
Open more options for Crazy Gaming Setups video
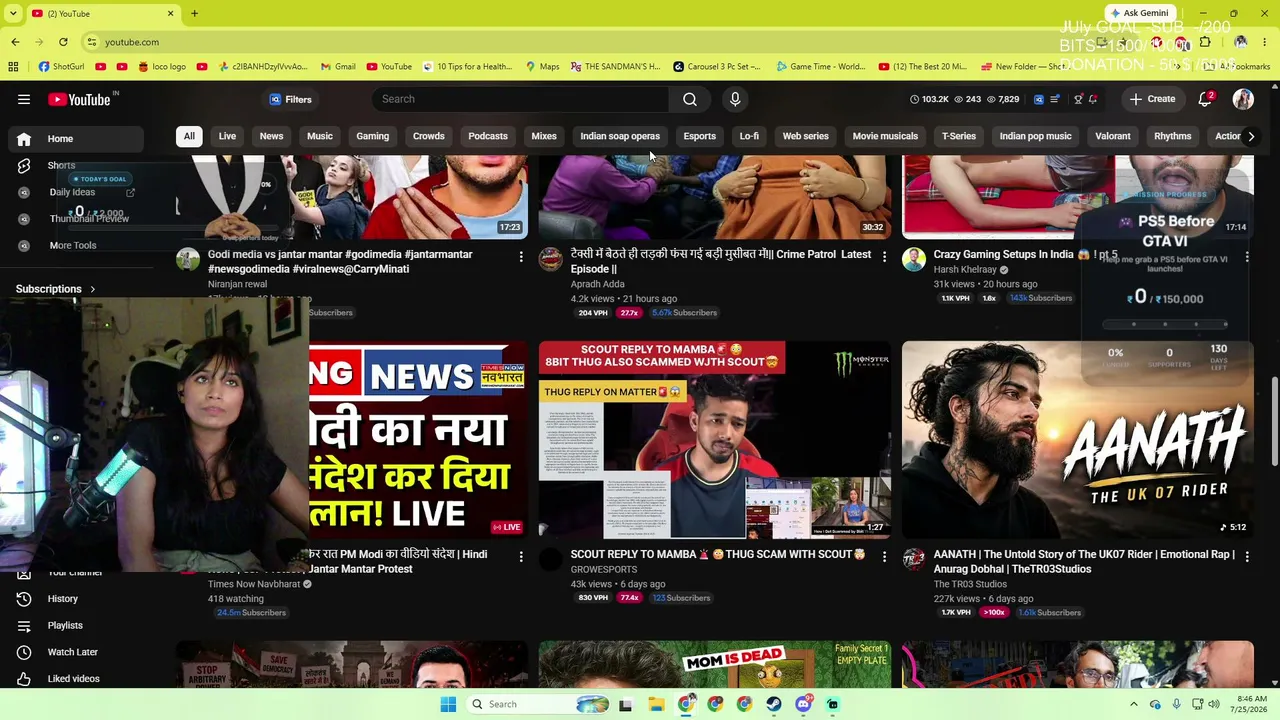pos(1247,257)
